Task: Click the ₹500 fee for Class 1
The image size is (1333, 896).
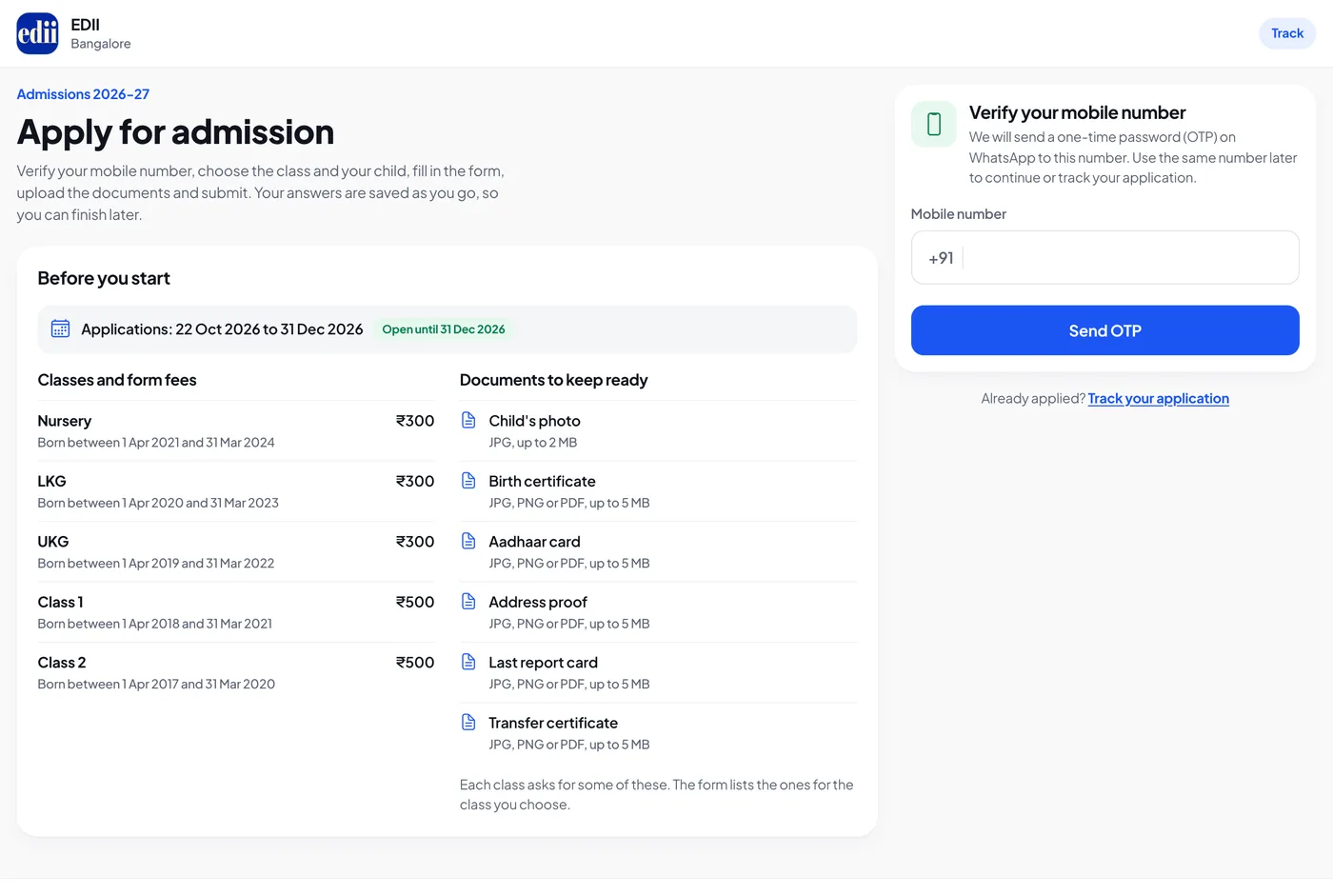Action: point(415,602)
